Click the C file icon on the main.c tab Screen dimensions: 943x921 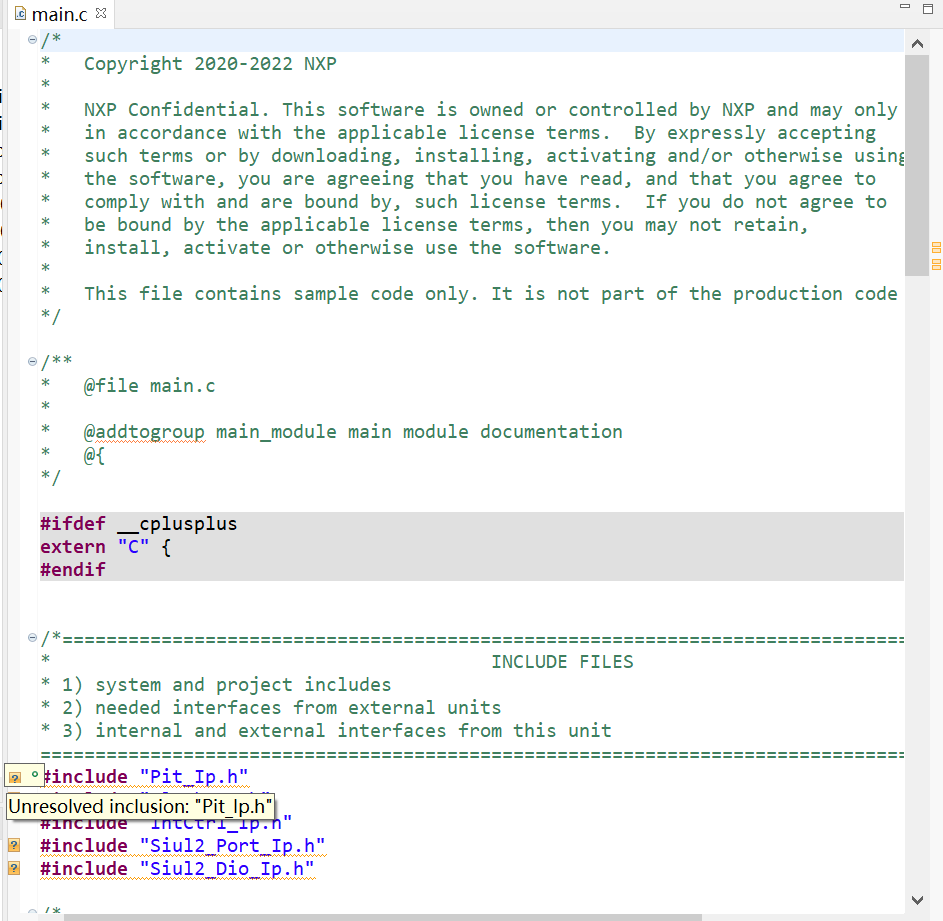coord(20,13)
